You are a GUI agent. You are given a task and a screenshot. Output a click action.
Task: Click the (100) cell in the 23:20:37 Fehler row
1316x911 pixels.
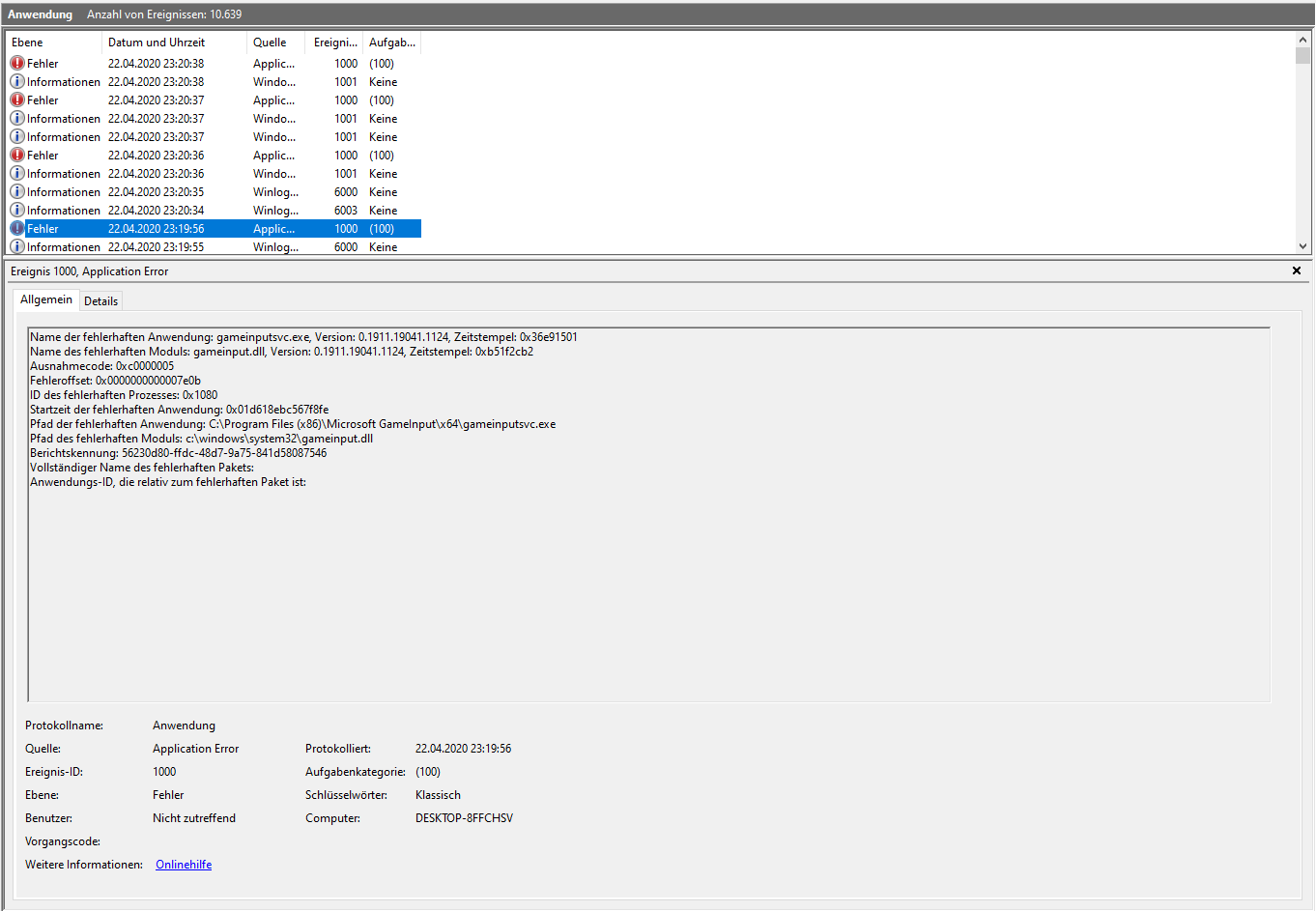pyautogui.click(x=382, y=100)
